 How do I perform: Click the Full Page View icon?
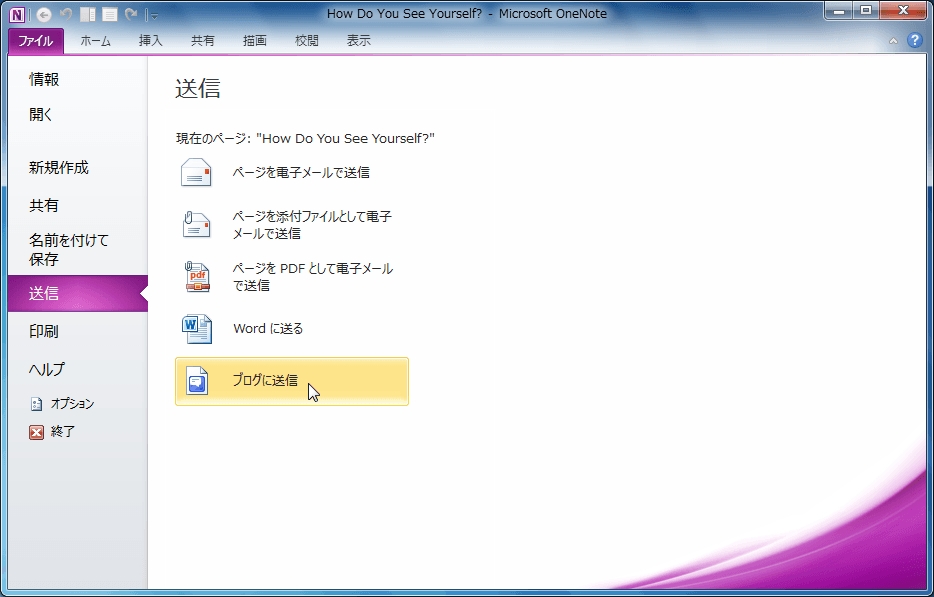110,14
